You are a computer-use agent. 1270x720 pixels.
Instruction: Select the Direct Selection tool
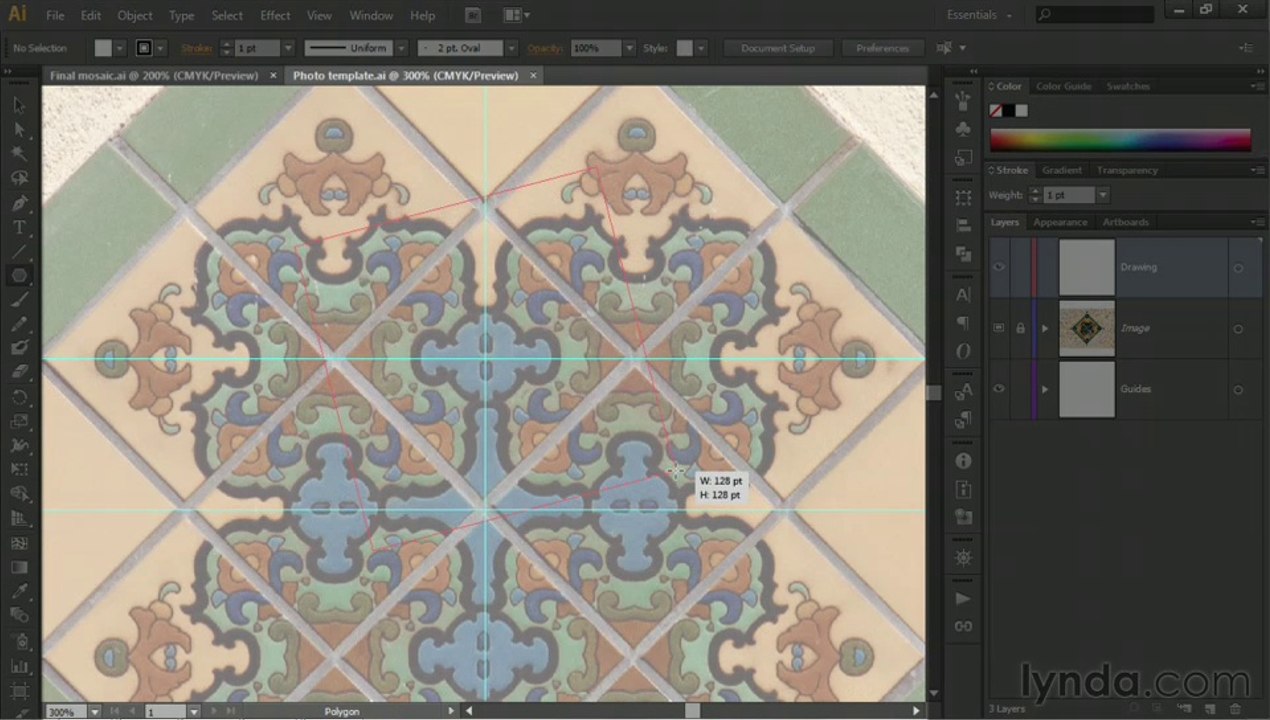19,130
